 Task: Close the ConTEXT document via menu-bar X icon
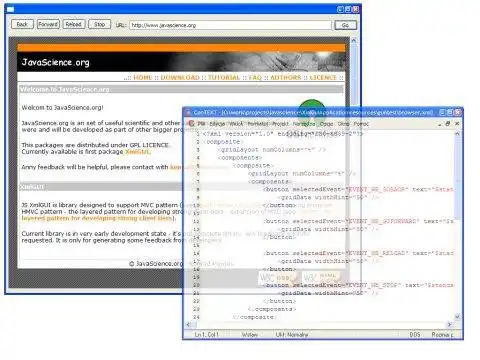tap(457, 124)
